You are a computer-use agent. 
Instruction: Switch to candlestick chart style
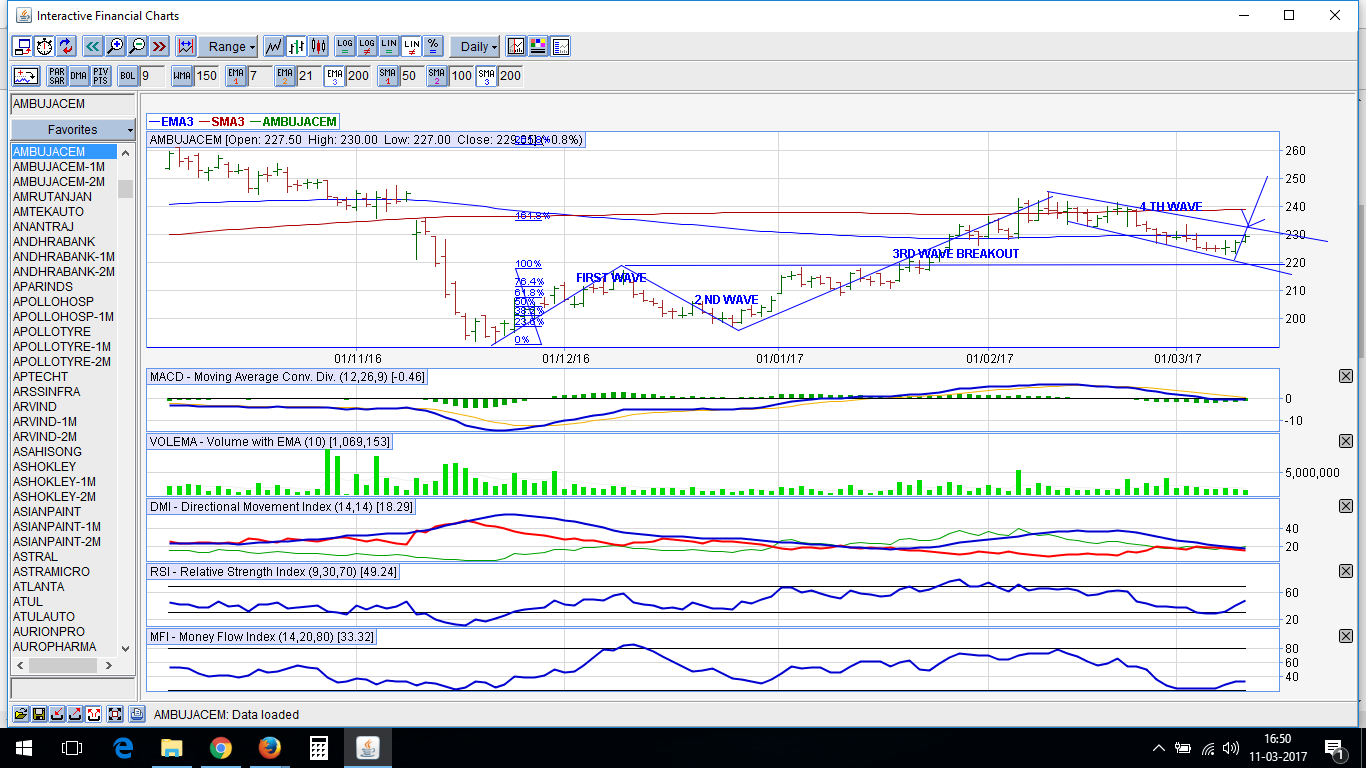click(318, 46)
